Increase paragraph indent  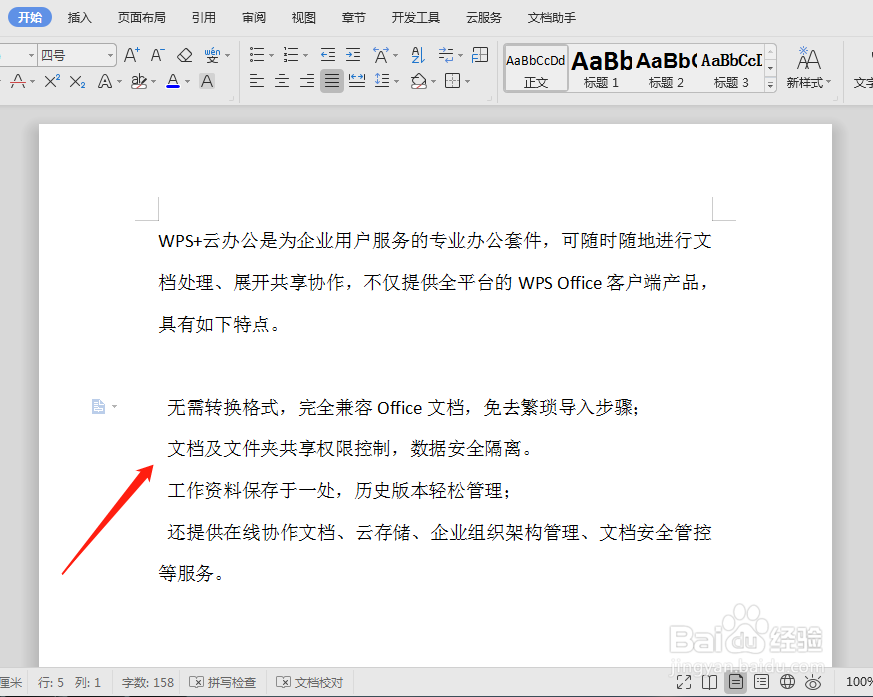click(353, 55)
